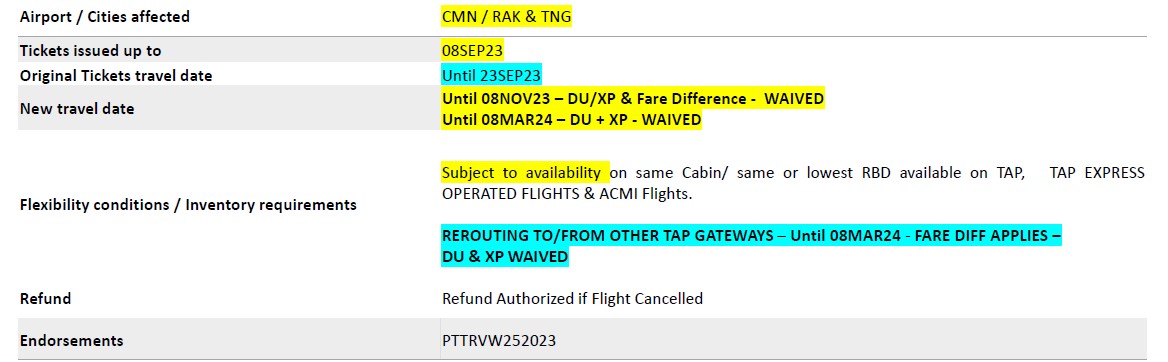Select the Airport / Cities affected label
1168x362 pixels.
(105, 16)
